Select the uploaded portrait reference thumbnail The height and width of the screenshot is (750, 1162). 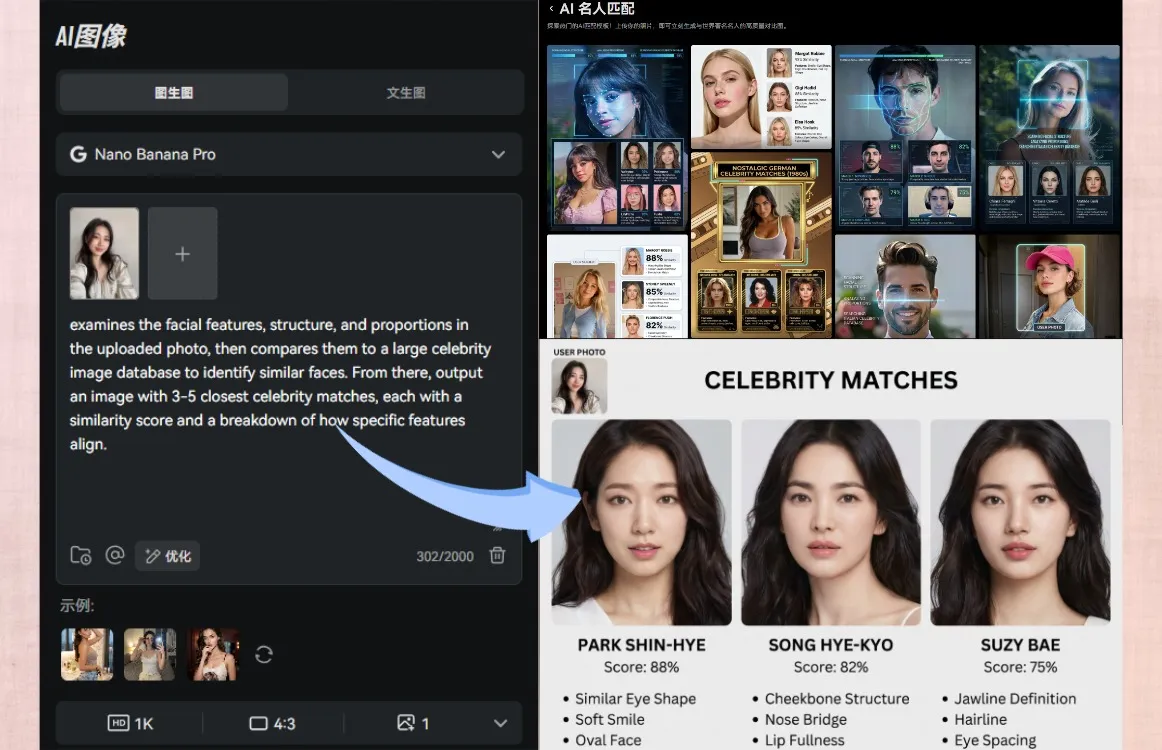(104, 253)
